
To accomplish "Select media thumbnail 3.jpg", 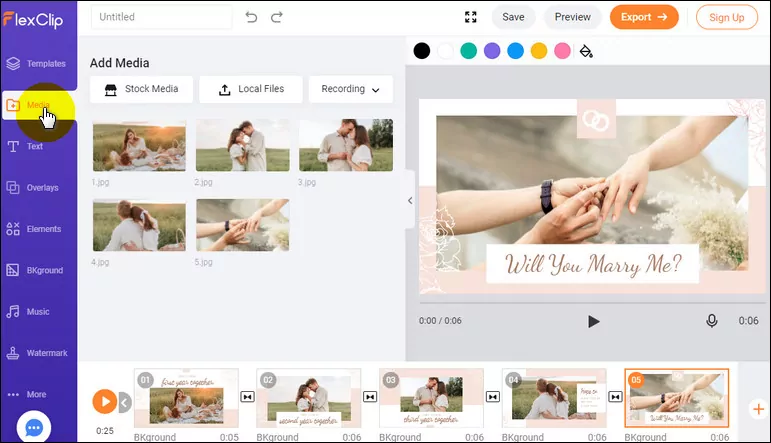I will click(x=346, y=145).
